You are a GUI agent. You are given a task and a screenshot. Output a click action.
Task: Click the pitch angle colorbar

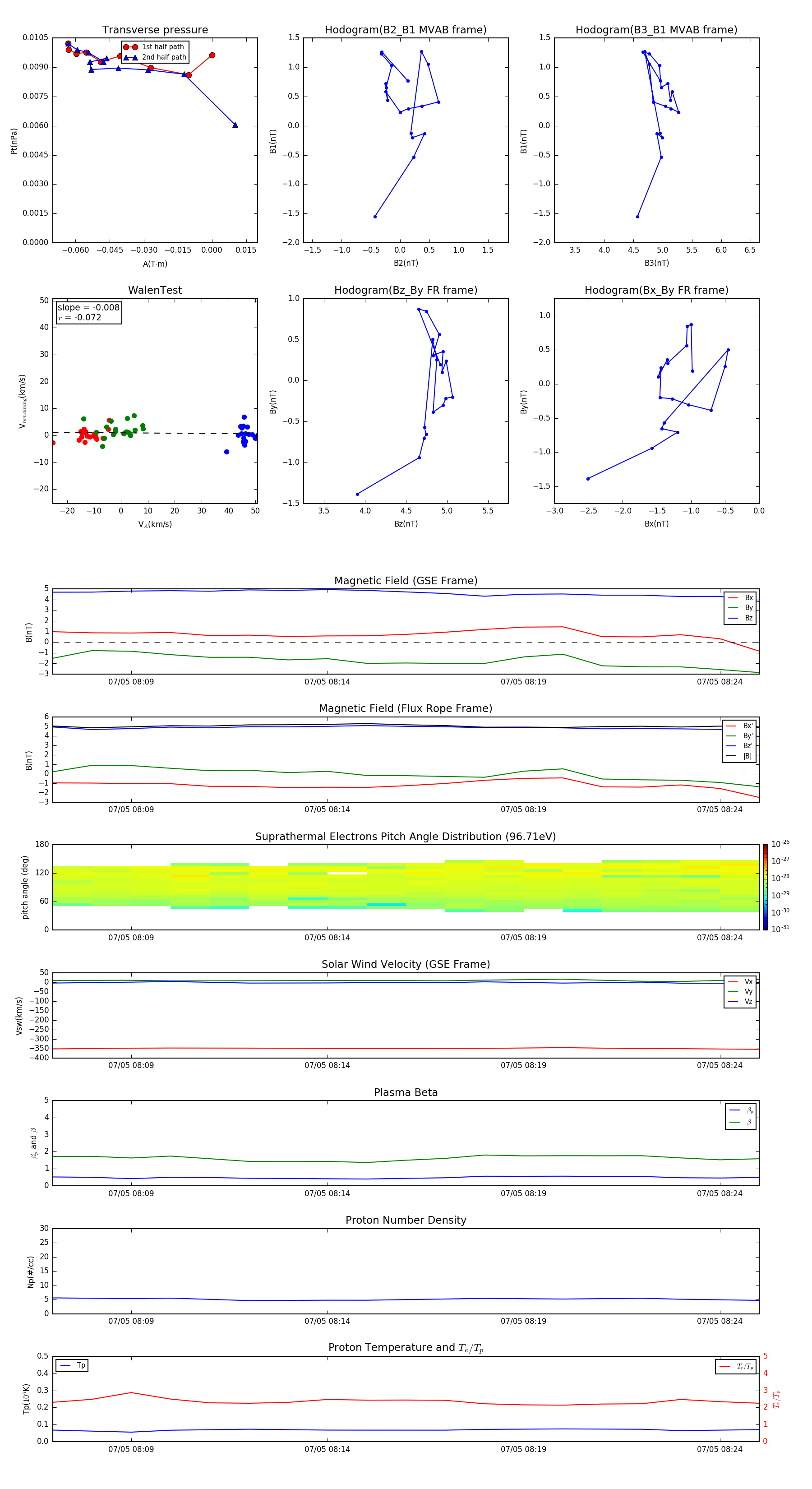(x=765, y=887)
